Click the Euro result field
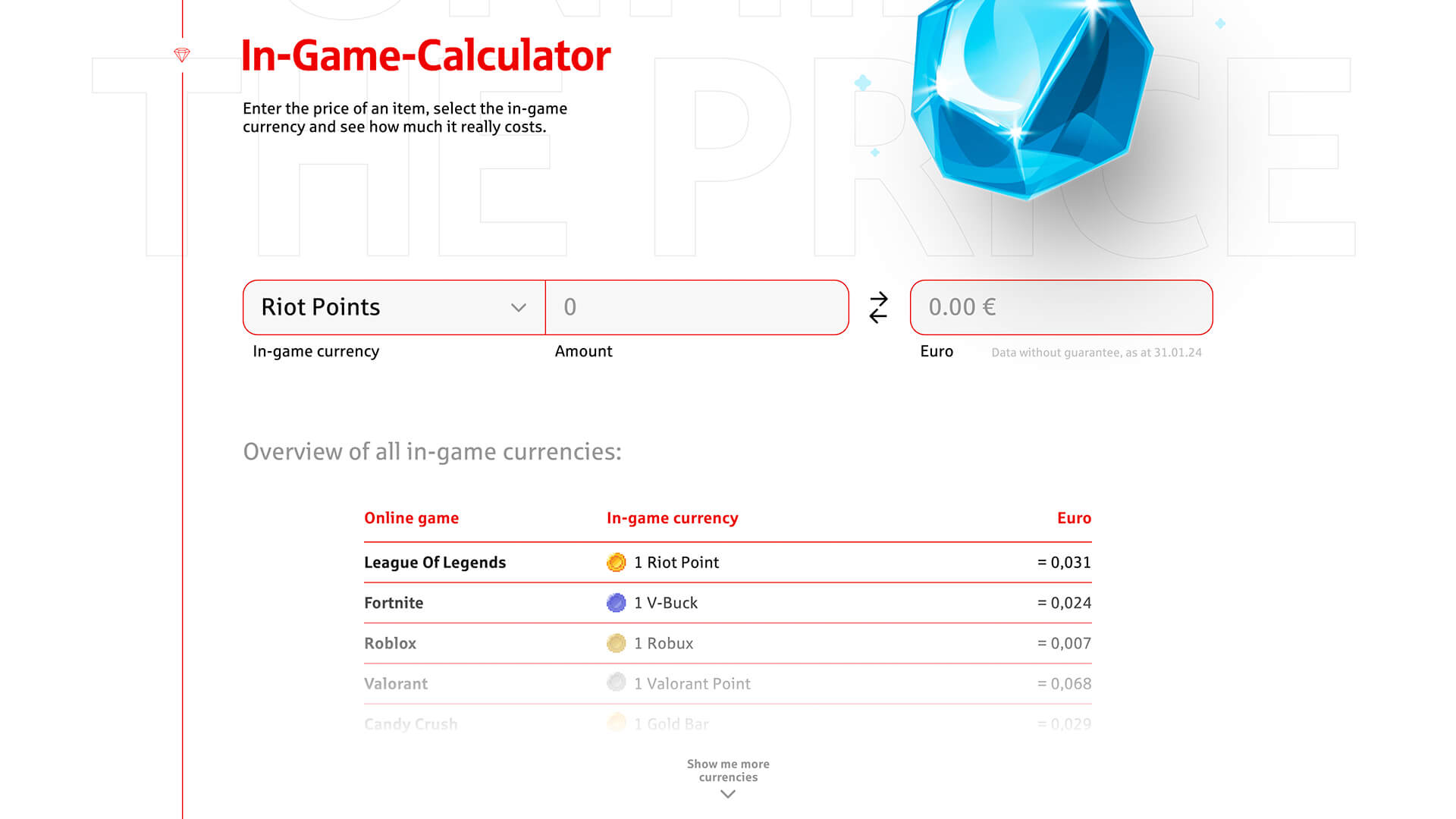This screenshot has height=819, width=1456. coord(1062,307)
